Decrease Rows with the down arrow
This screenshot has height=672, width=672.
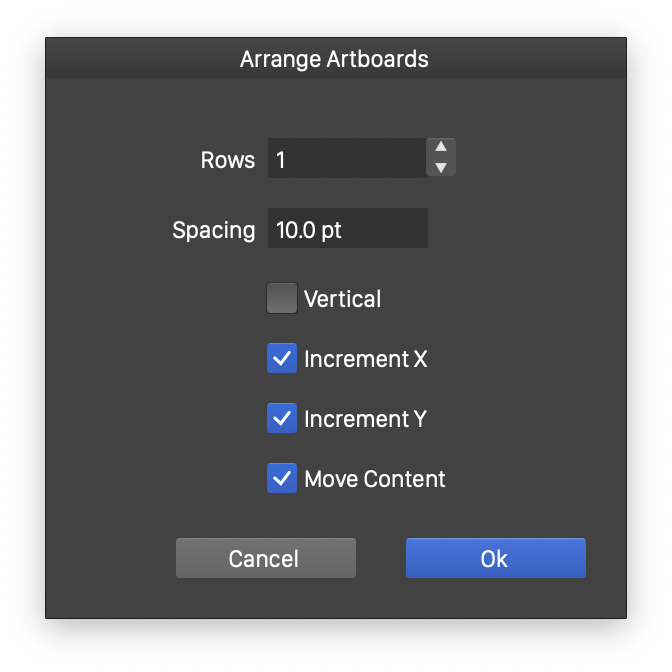[x=441, y=167]
